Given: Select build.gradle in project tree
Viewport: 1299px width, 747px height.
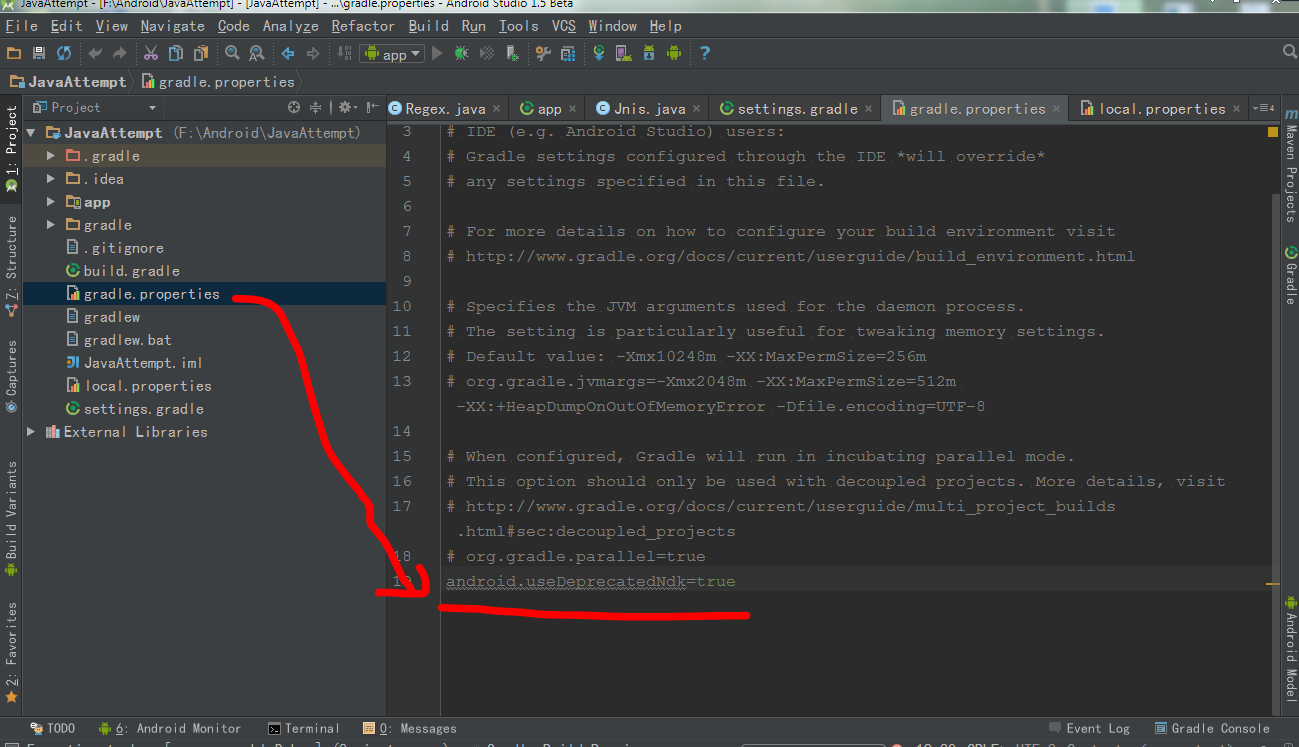Looking at the screenshot, I should click(x=131, y=271).
